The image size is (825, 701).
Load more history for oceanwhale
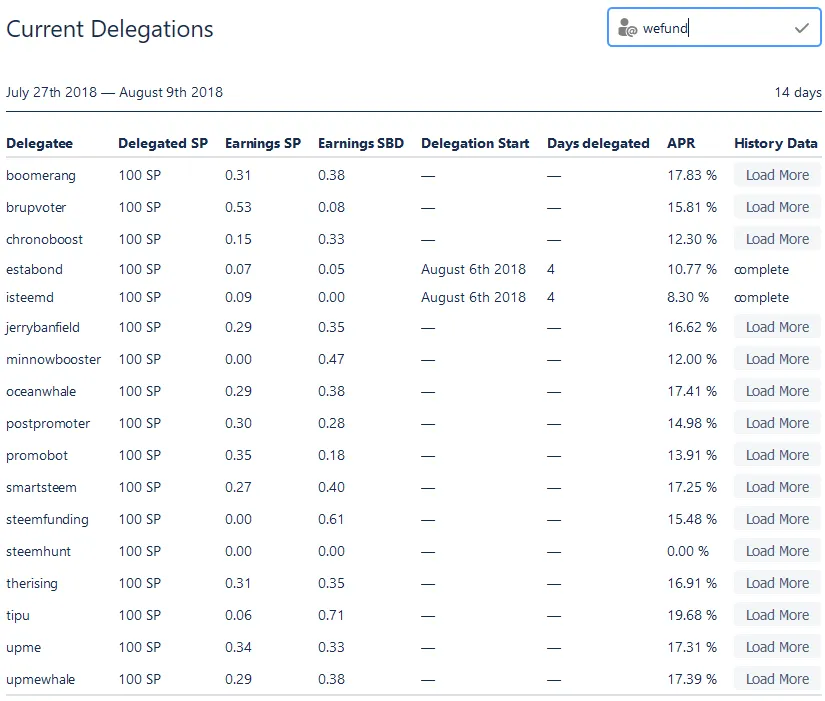pos(777,392)
